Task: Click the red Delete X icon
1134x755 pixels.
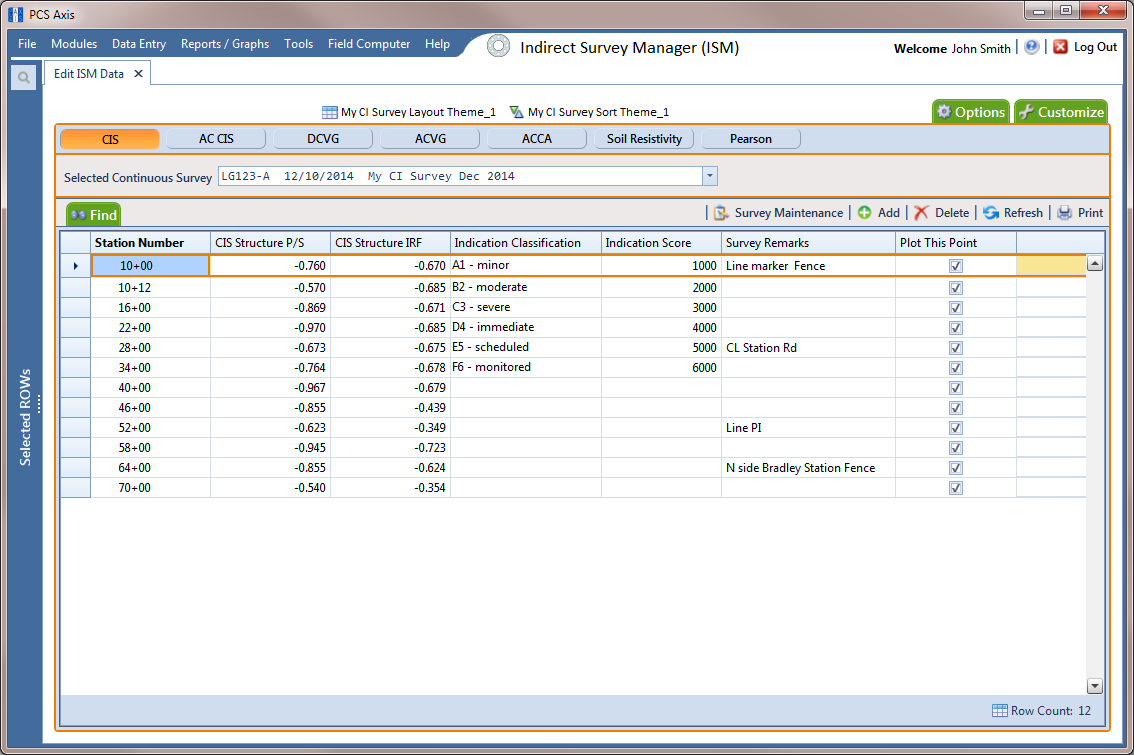Action: point(921,213)
